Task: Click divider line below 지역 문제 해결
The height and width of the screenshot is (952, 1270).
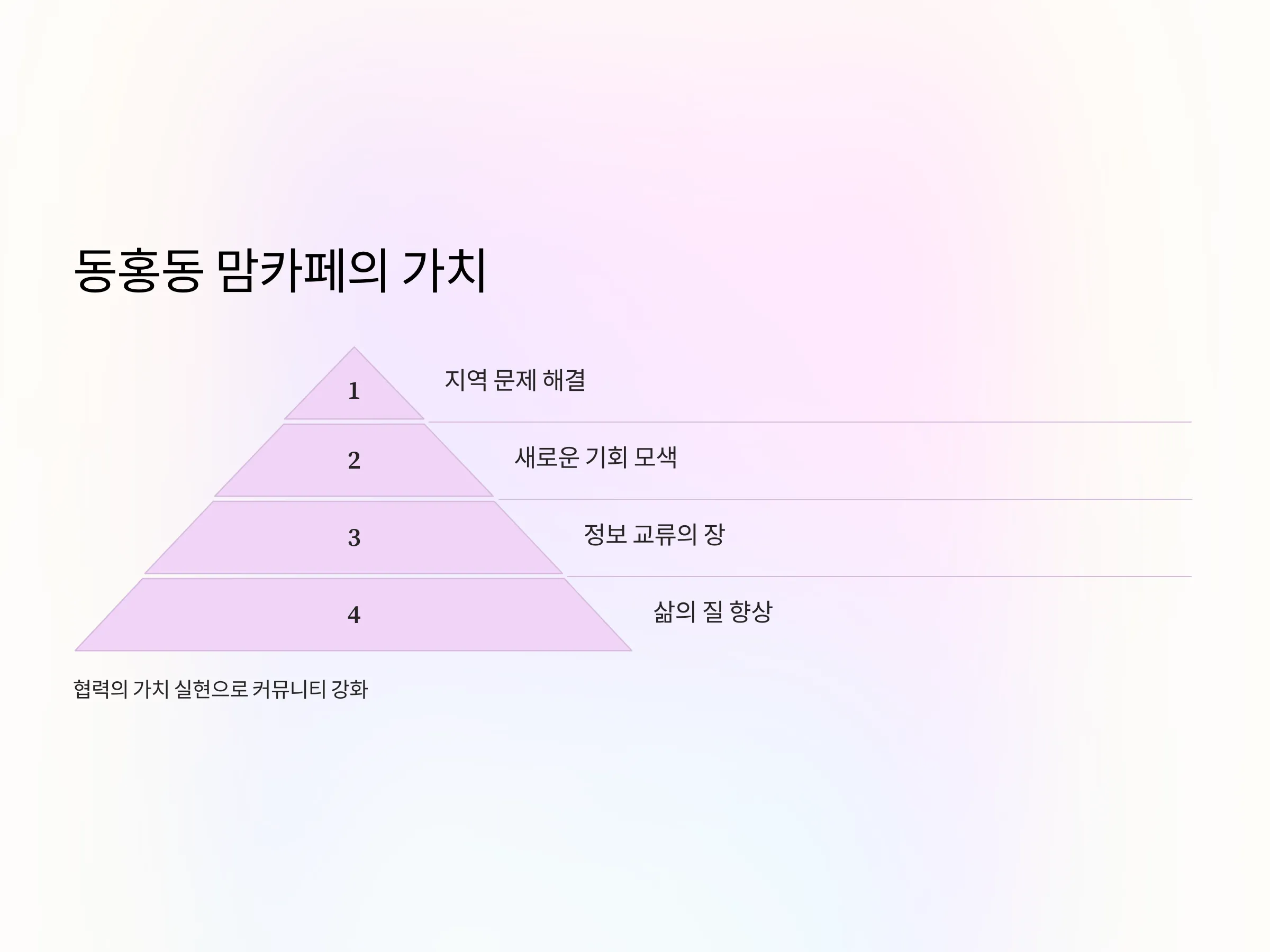Action: pos(810,423)
